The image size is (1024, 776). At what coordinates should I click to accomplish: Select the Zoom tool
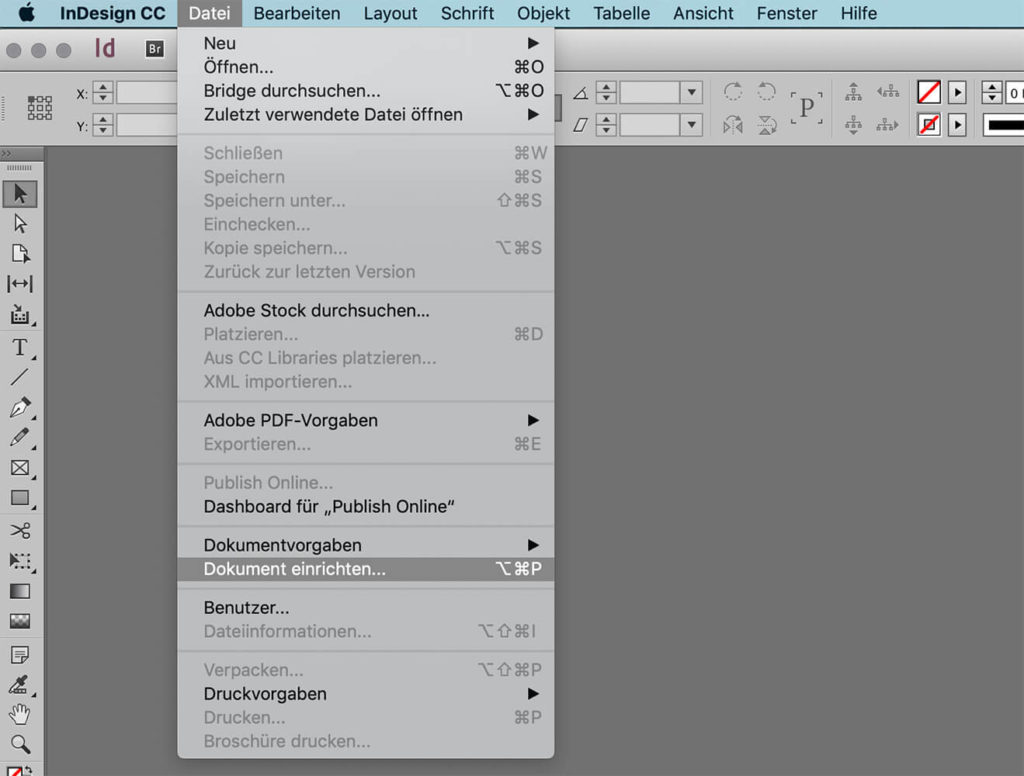click(20, 744)
